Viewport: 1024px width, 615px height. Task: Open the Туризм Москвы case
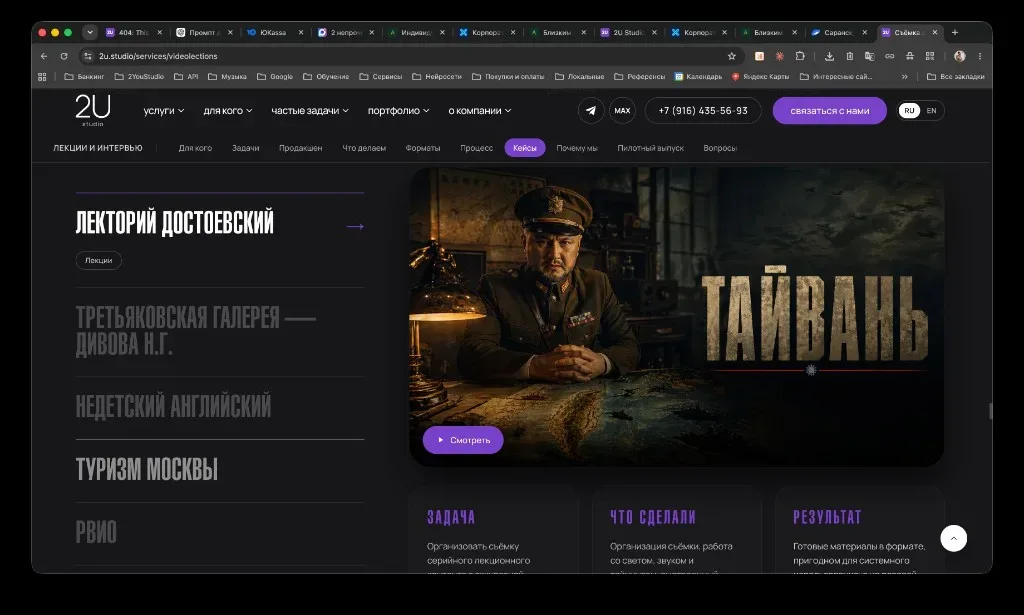pyautogui.click(x=147, y=469)
